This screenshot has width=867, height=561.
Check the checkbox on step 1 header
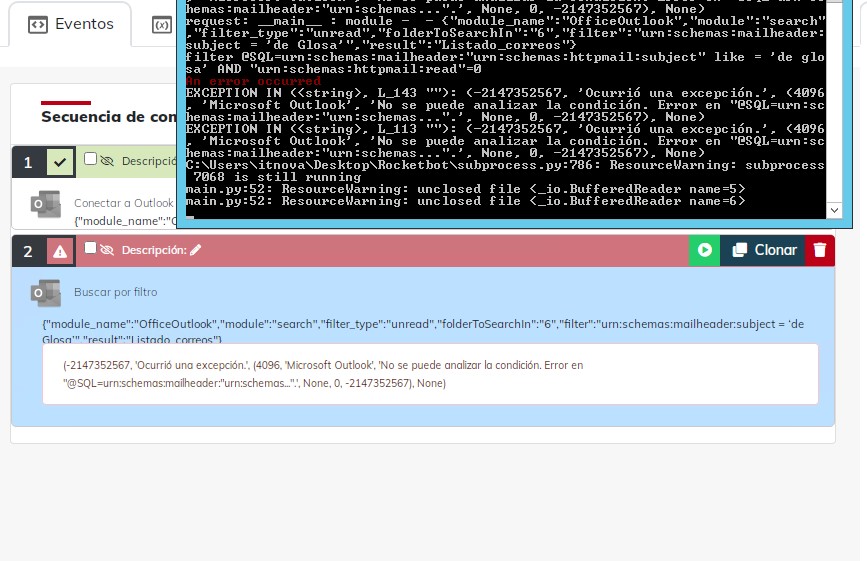pyautogui.click(x=91, y=159)
